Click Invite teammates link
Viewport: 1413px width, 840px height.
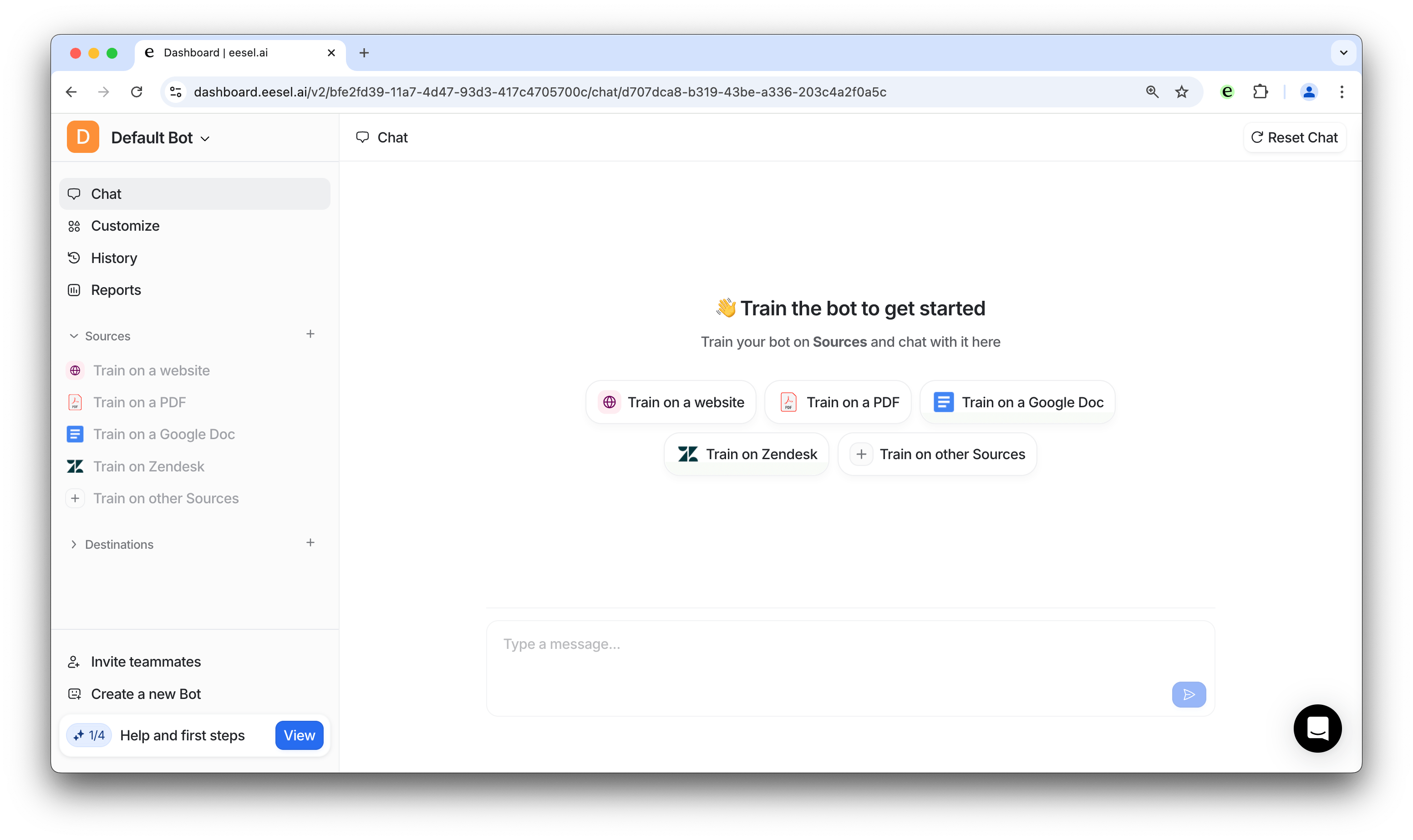145,661
